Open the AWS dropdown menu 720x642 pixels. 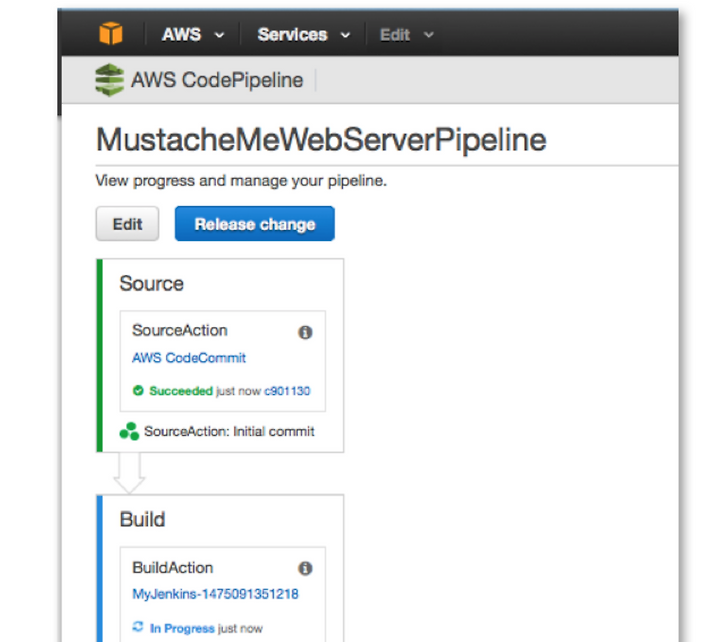point(193,34)
